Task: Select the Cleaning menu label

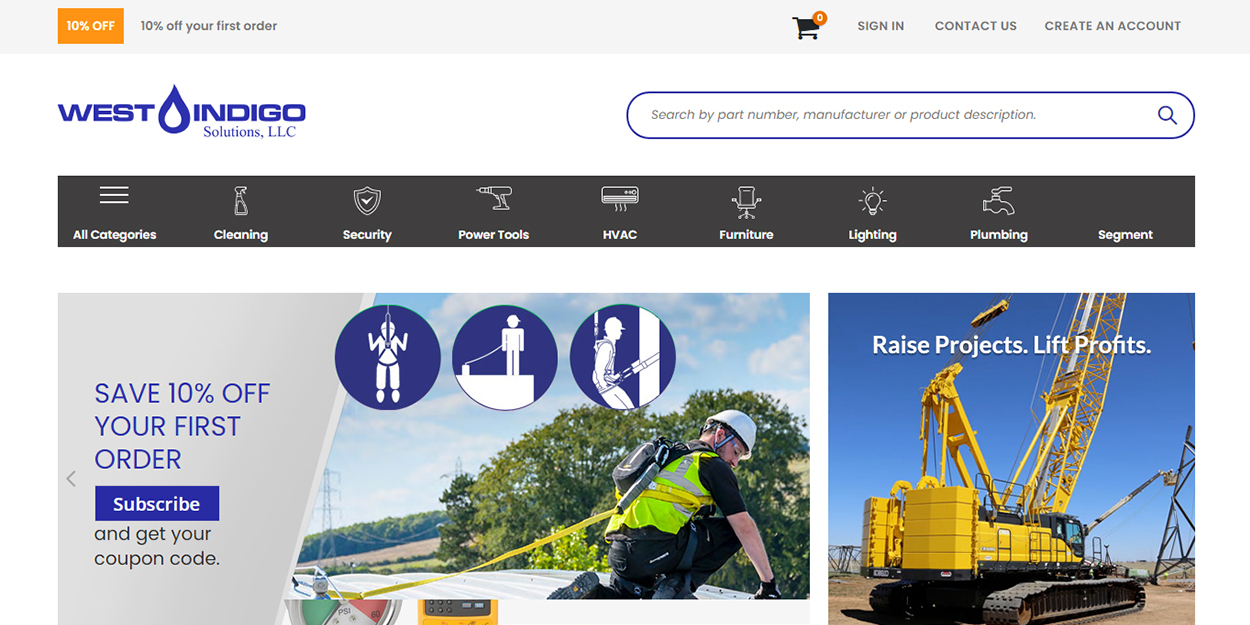Action: tap(241, 235)
